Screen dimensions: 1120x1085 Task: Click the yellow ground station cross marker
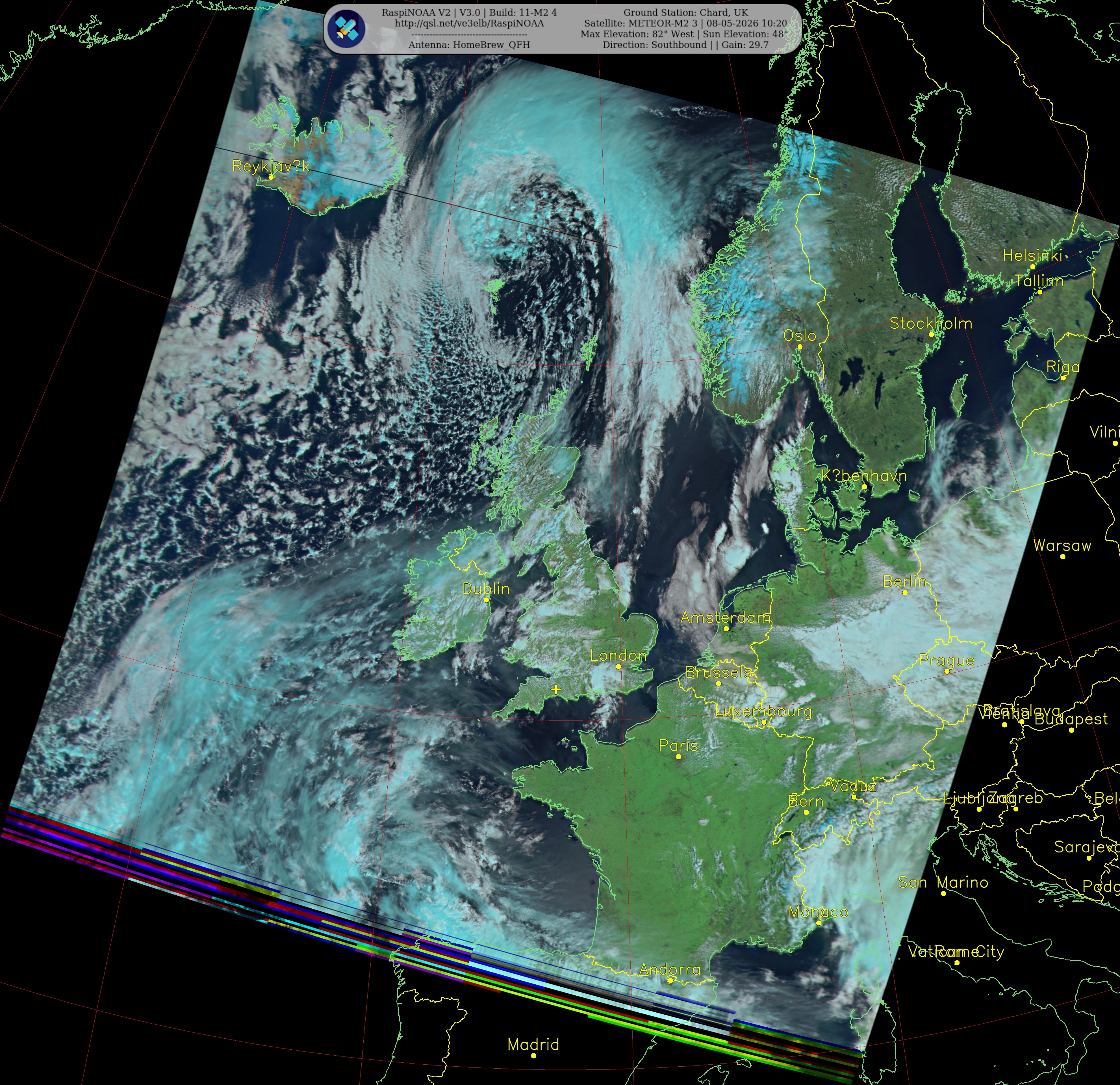tap(555, 689)
